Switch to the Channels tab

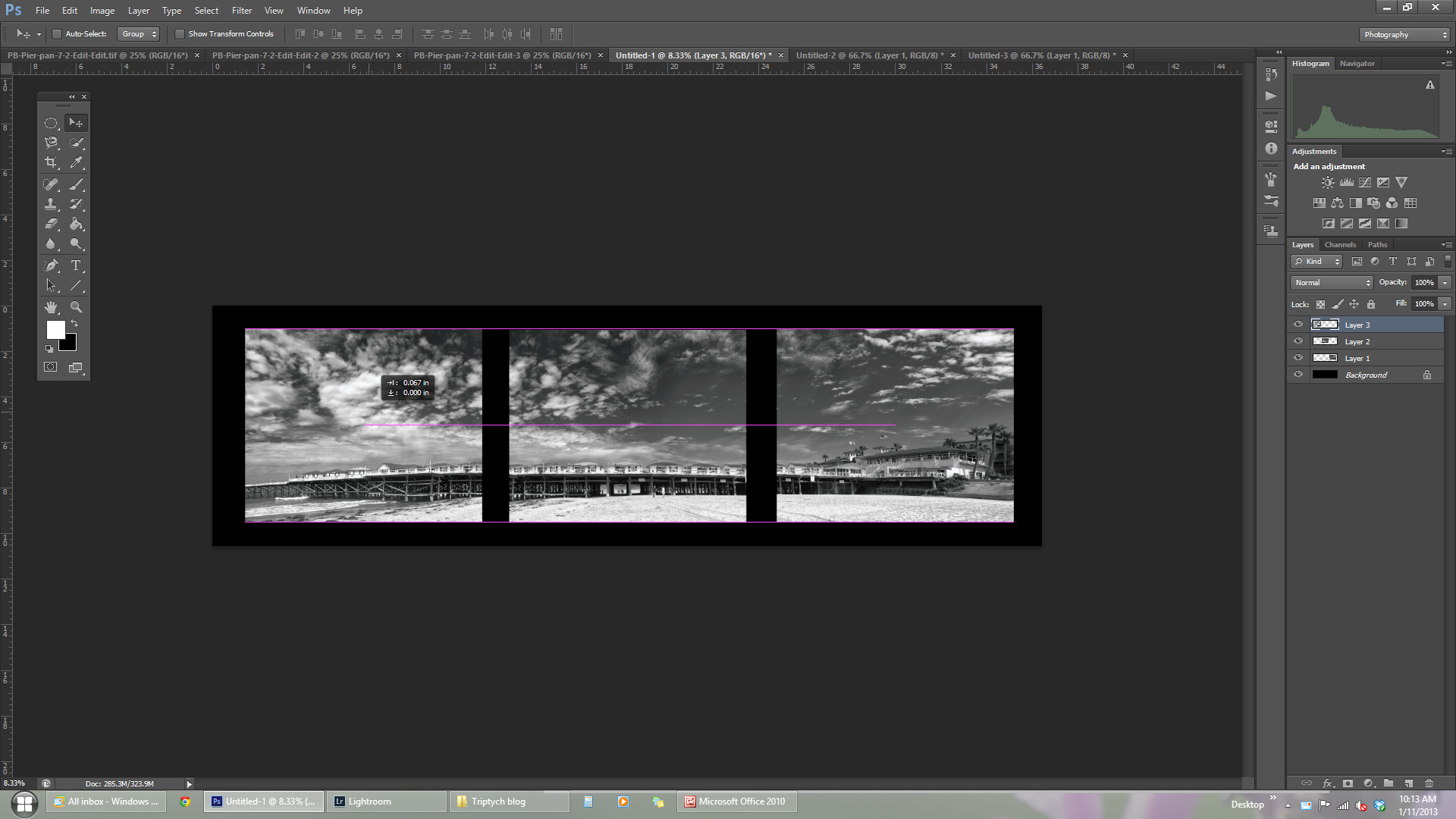[x=1340, y=245]
